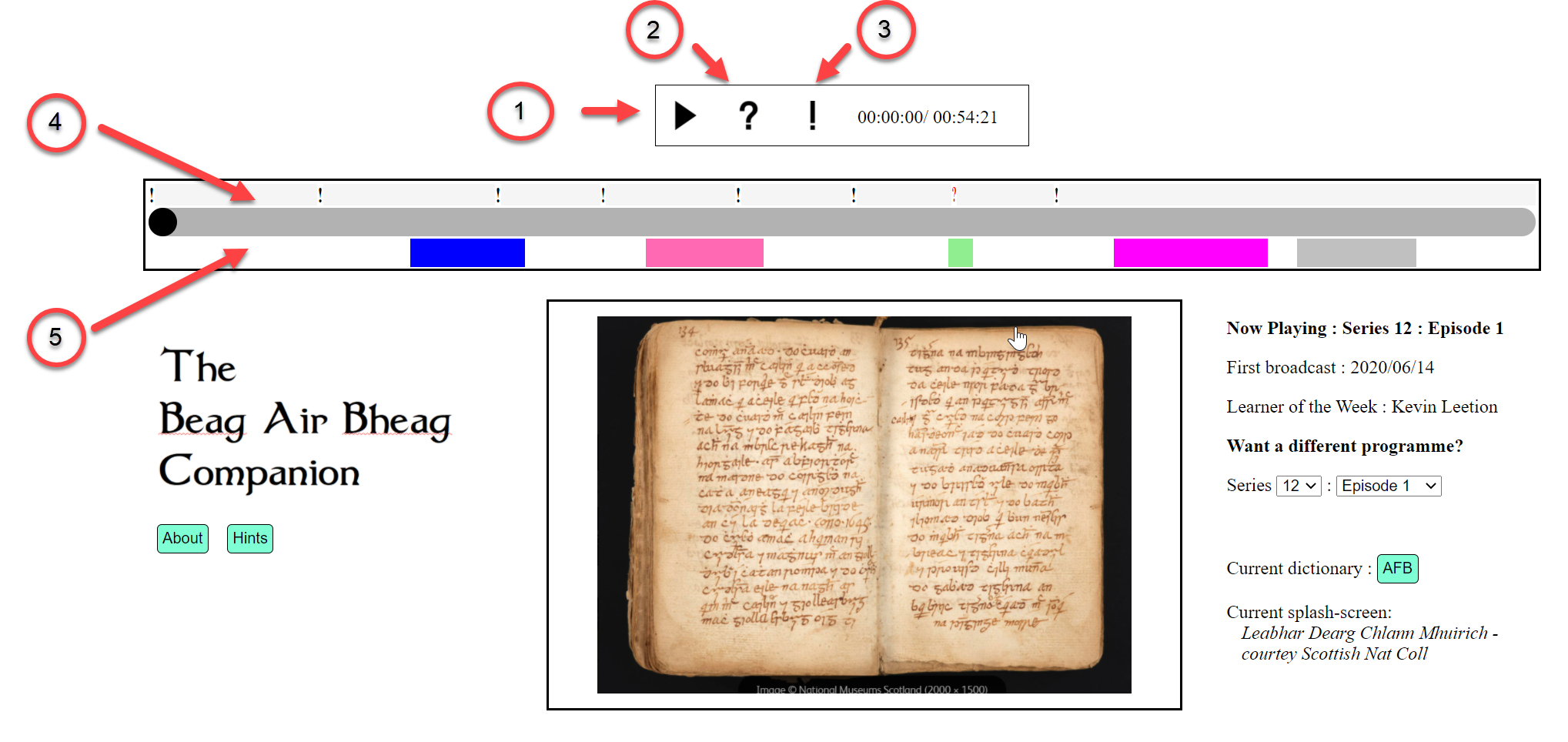The image size is (1568, 742).
Task: Click Want a different programme? heading
Action: (1345, 446)
